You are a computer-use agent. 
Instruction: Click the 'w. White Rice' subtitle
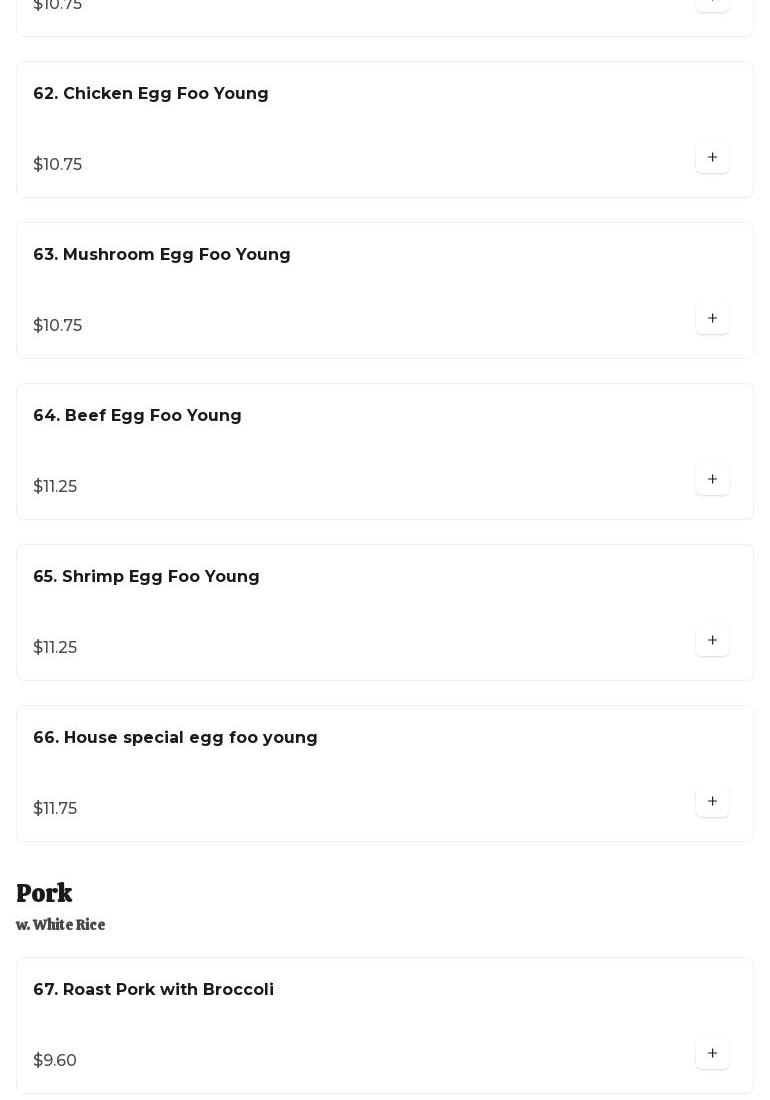click(61, 925)
